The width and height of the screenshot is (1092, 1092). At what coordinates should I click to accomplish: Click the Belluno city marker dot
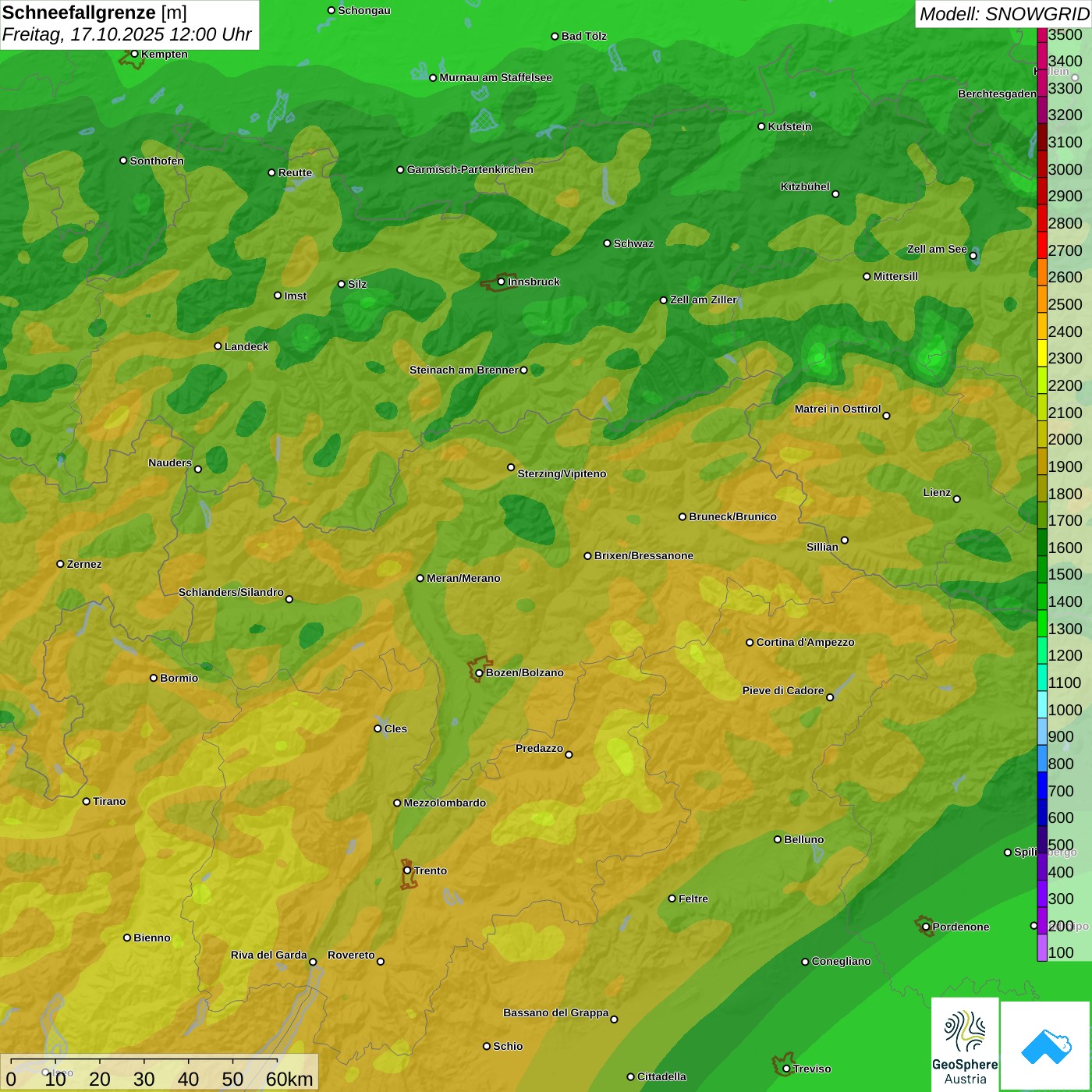point(778,839)
